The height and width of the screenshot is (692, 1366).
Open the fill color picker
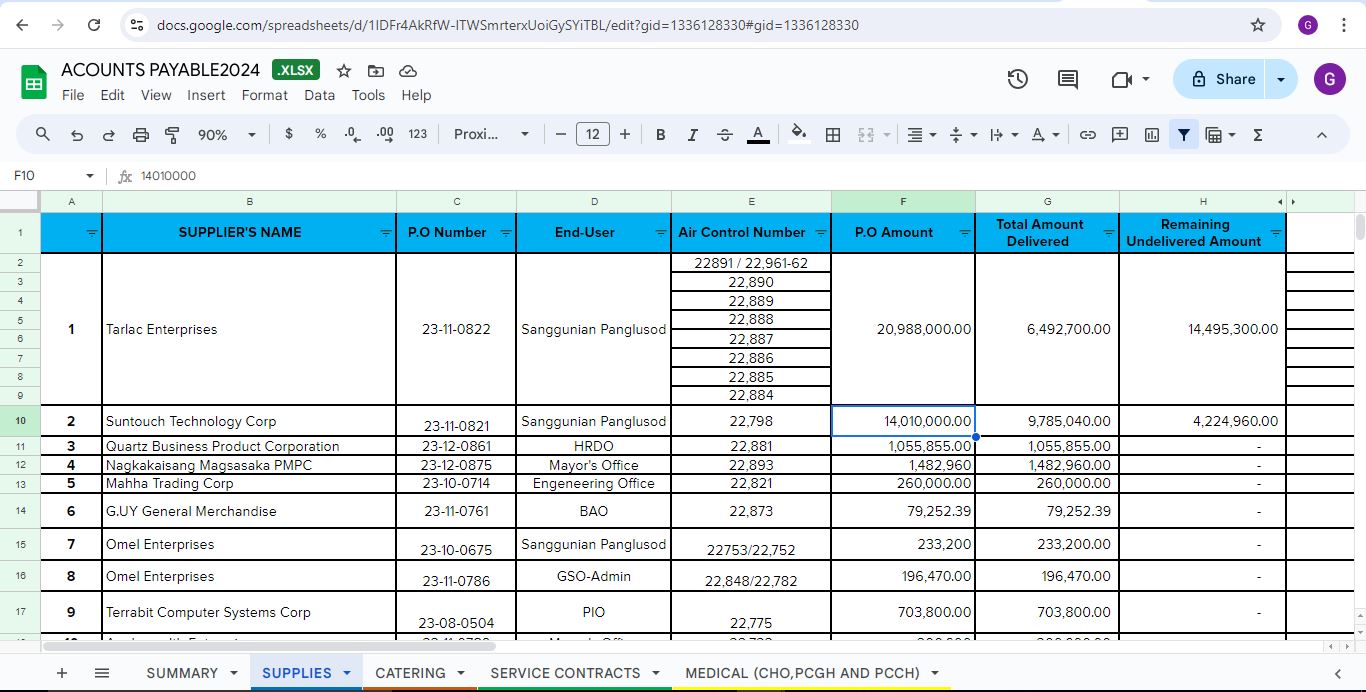(798, 134)
